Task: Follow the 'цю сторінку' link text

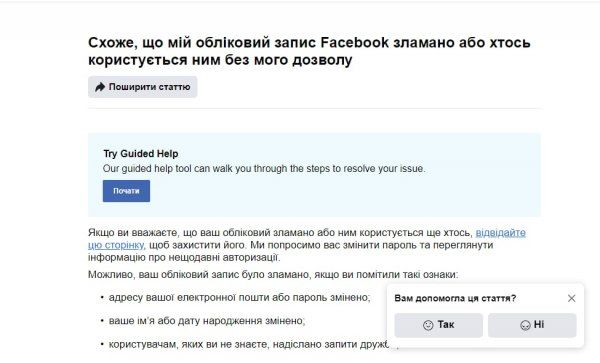Action: pos(116,245)
